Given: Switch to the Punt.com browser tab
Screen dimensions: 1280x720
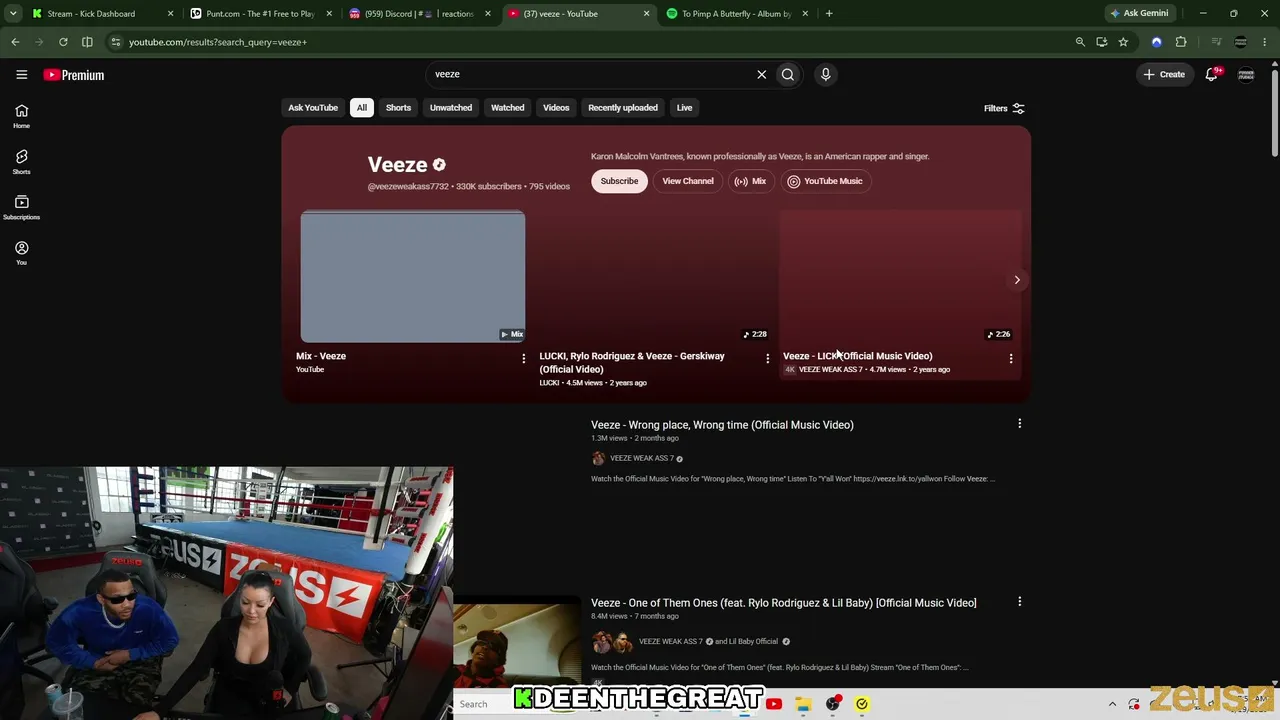Looking at the screenshot, I should pyautogui.click(x=260, y=14).
